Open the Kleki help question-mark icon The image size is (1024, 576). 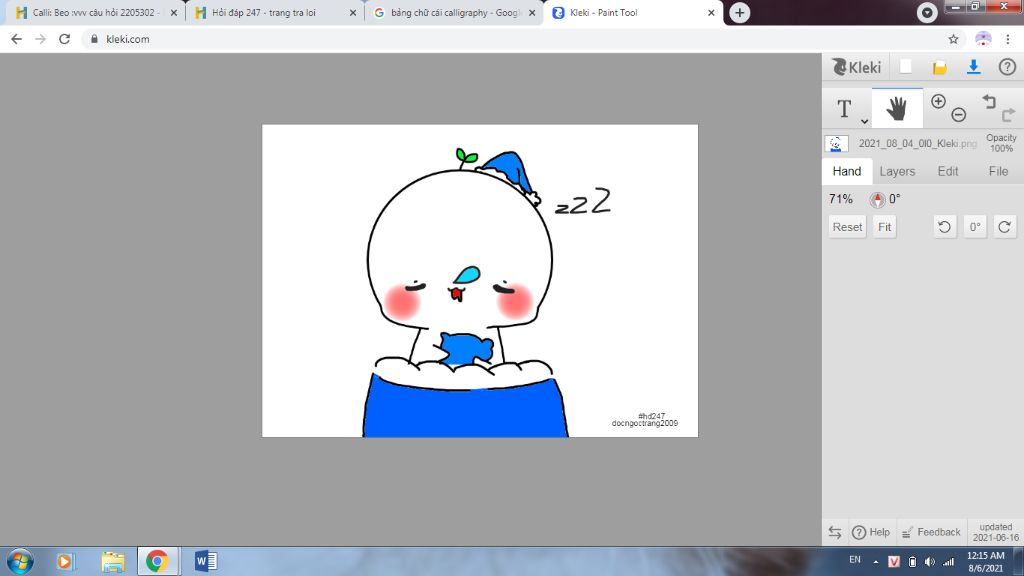coord(1007,67)
